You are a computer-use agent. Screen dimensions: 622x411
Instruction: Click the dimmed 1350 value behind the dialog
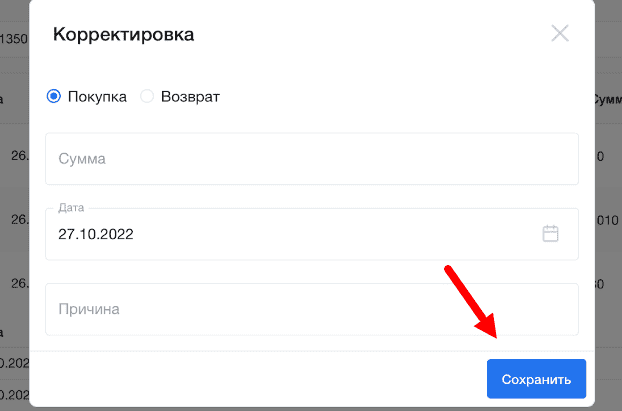tap(14, 39)
